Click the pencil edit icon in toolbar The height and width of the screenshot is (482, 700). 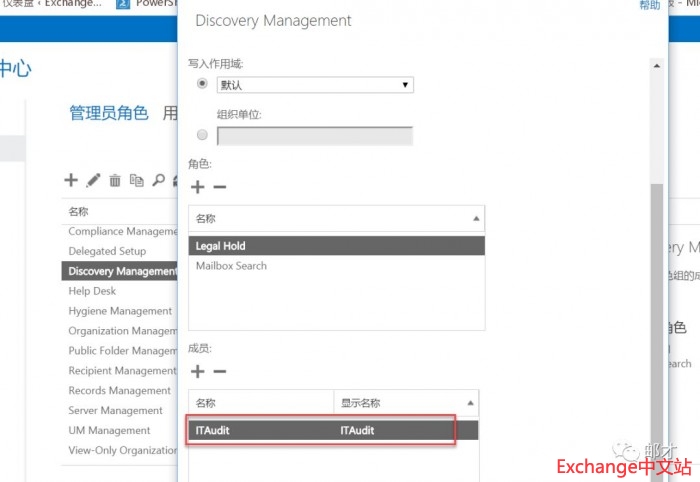pyautogui.click(x=93, y=181)
